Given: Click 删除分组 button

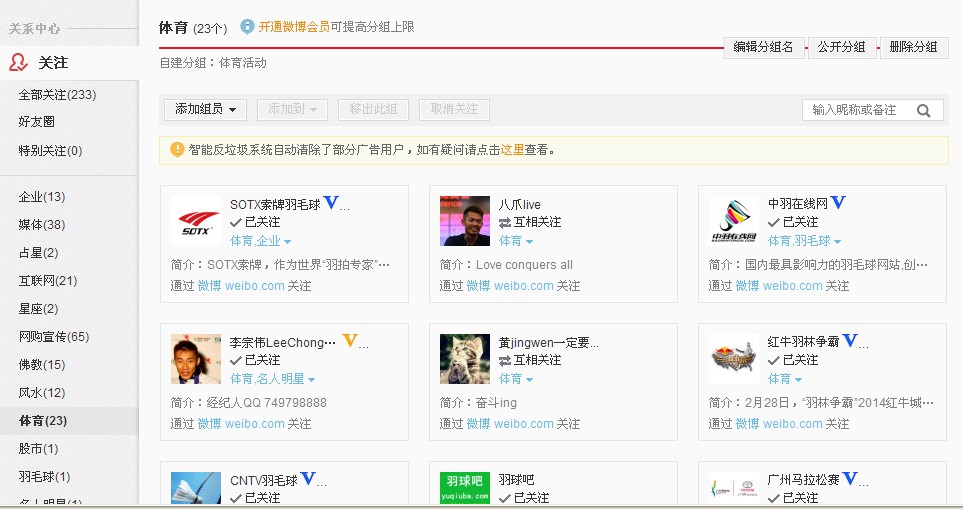Looking at the screenshot, I should coord(914,47).
